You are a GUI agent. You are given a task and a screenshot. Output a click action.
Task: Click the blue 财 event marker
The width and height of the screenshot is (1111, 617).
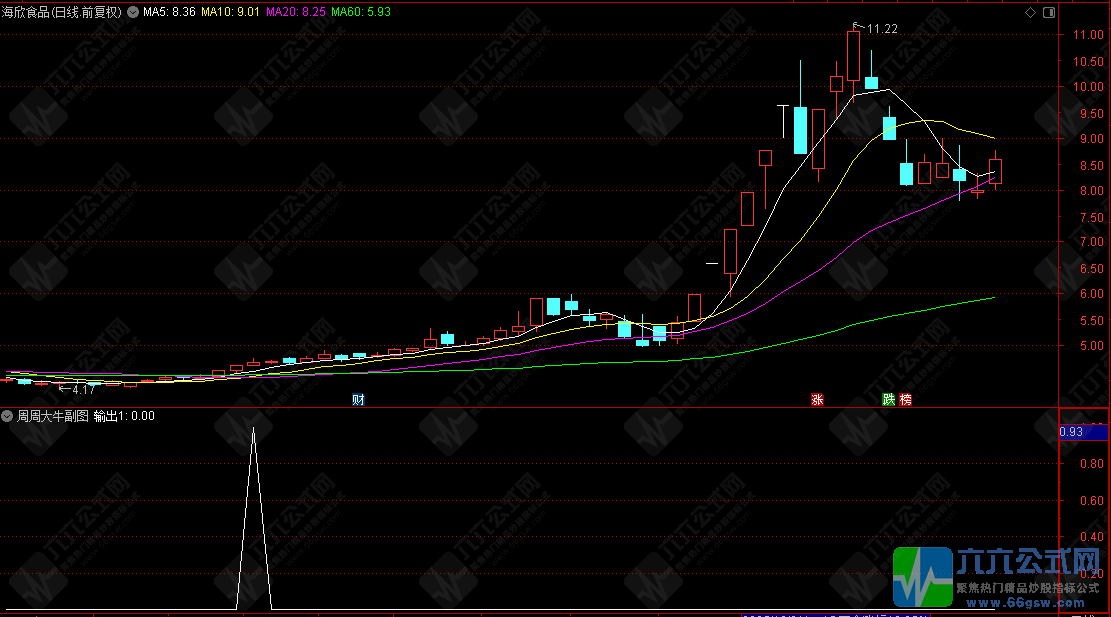coord(358,400)
